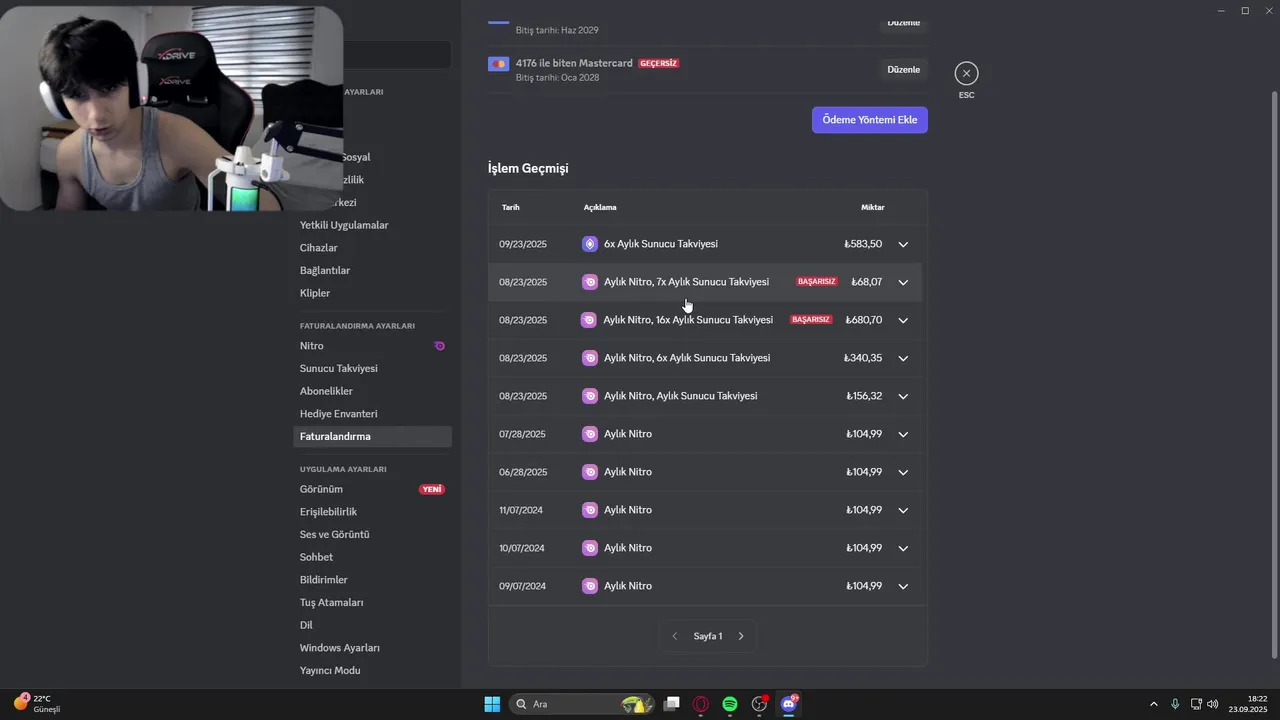Click the Nitro icon on the 07/28/2025 row
The image size is (1280, 720).
coord(590,434)
